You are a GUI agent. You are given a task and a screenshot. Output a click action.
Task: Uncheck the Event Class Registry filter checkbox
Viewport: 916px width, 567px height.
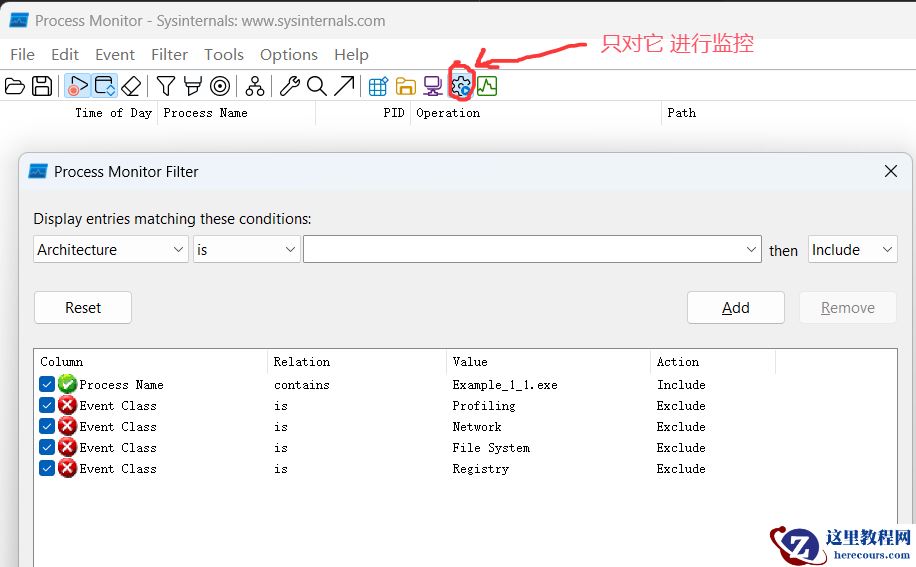(x=47, y=468)
